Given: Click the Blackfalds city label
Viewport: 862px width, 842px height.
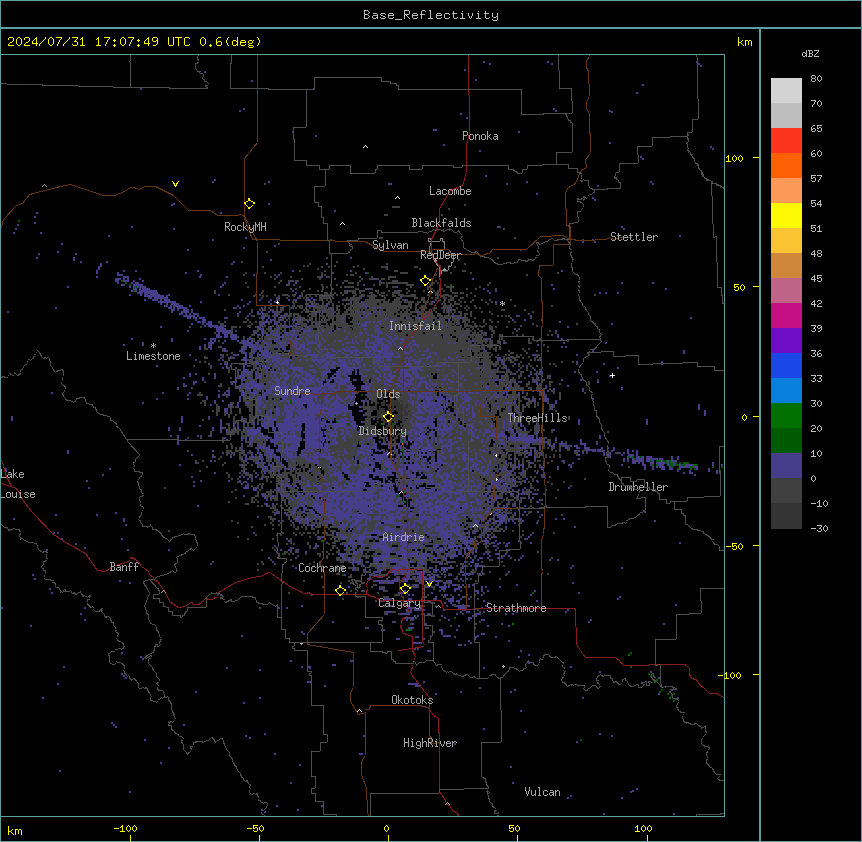Looking at the screenshot, I should pyautogui.click(x=441, y=223).
